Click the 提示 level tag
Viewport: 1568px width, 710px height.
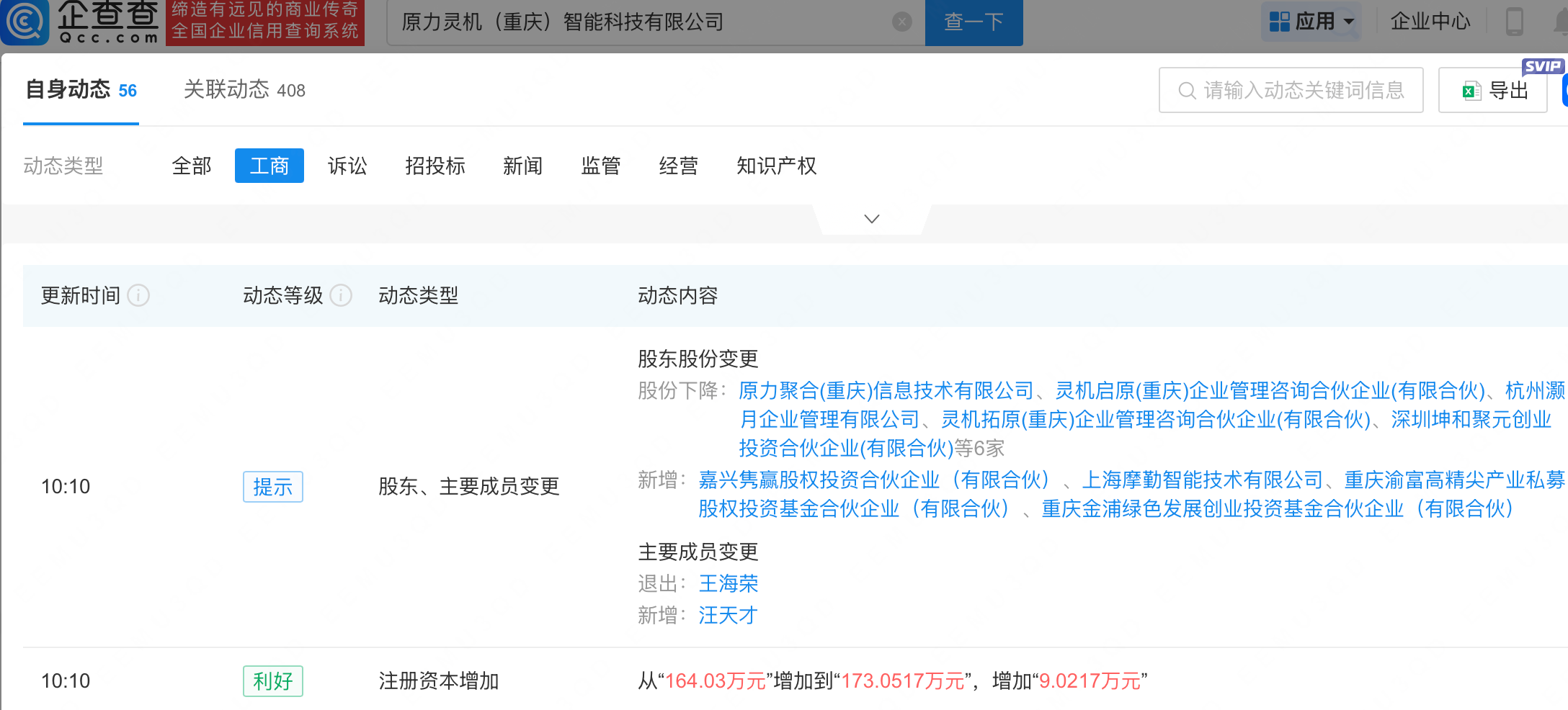[x=272, y=487]
